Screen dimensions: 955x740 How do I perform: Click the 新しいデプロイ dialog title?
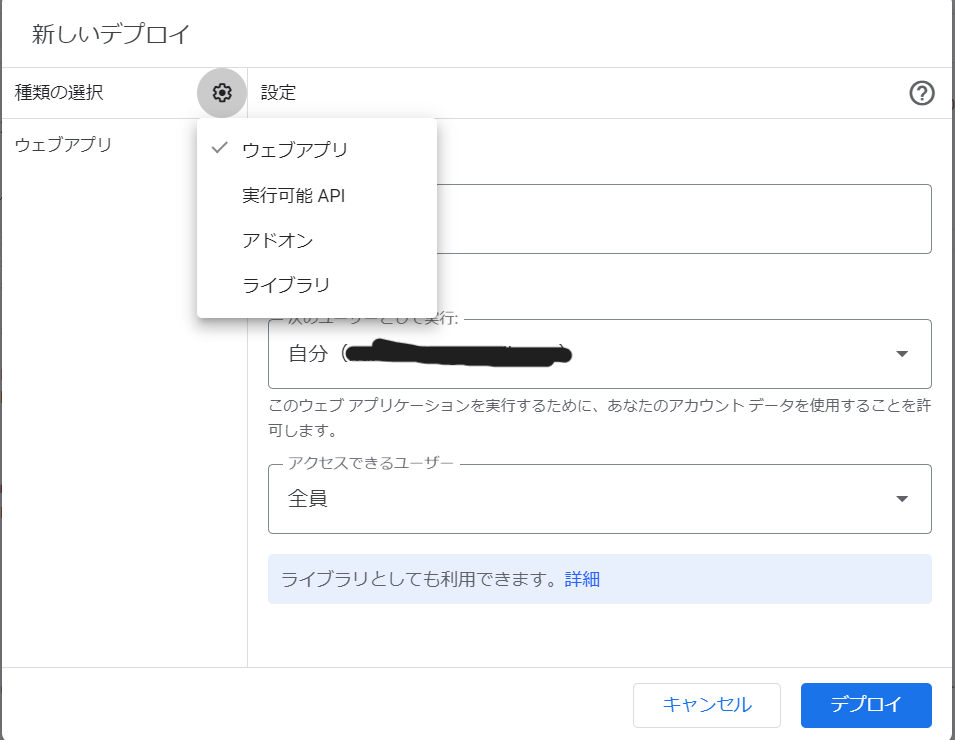(111, 34)
